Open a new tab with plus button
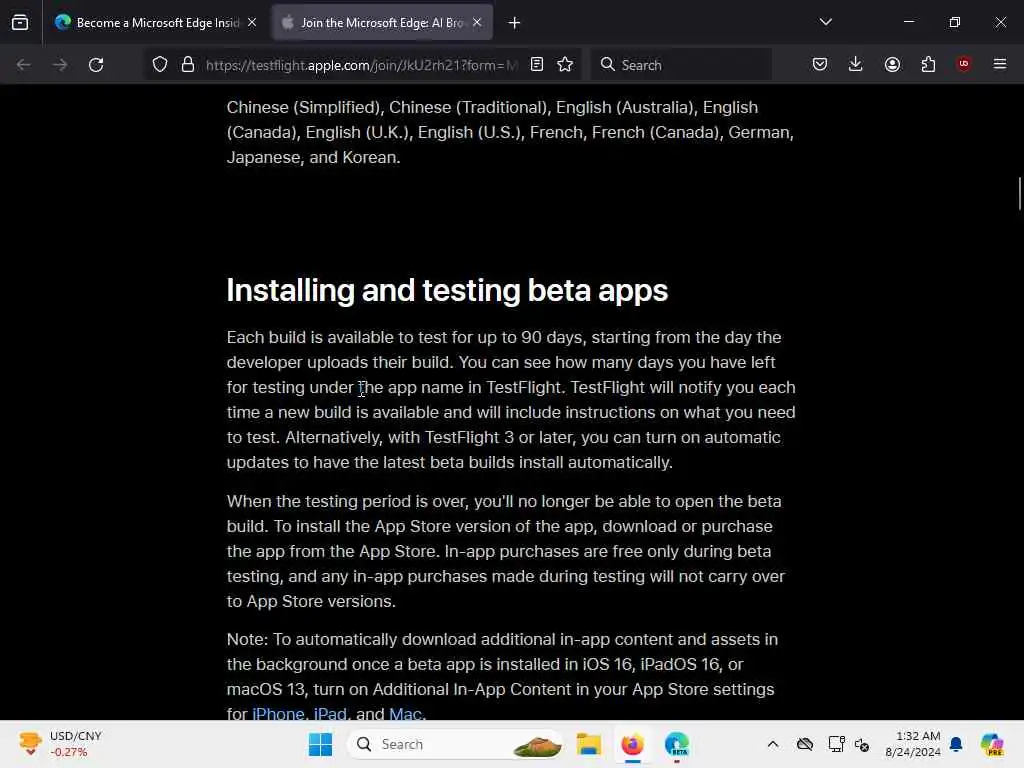 [x=515, y=23]
